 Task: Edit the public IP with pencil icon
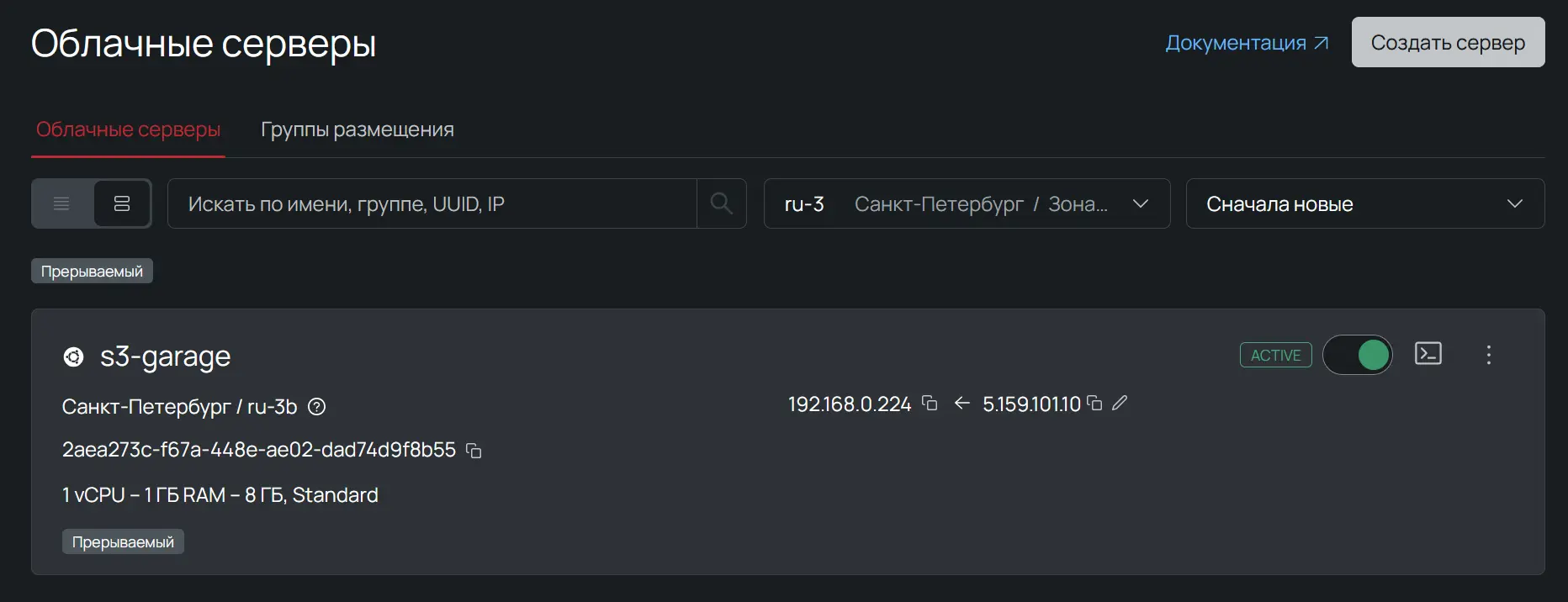pyautogui.click(x=1120, y=404)
